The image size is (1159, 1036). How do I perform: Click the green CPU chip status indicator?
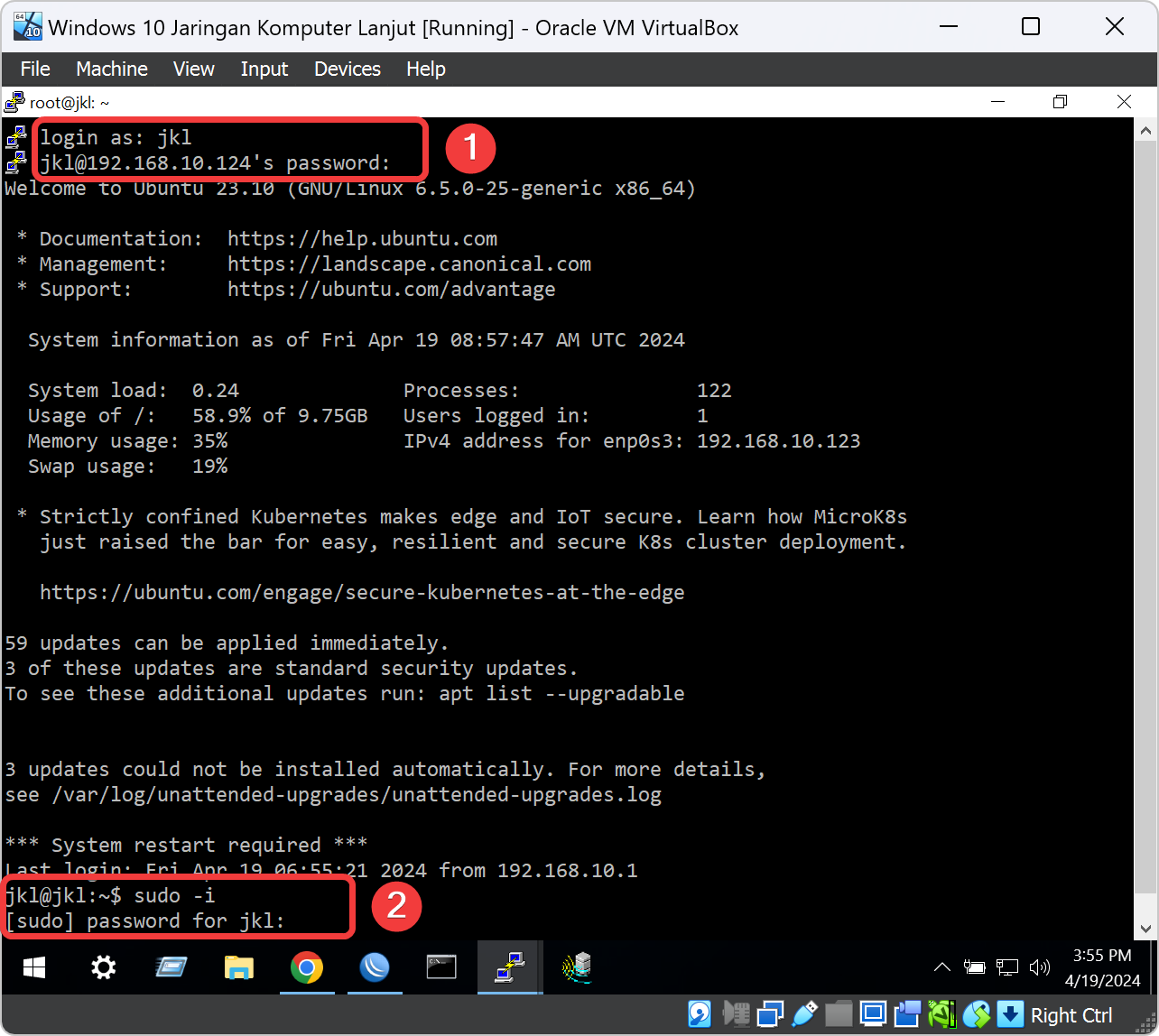click(x=942, y=1015)
